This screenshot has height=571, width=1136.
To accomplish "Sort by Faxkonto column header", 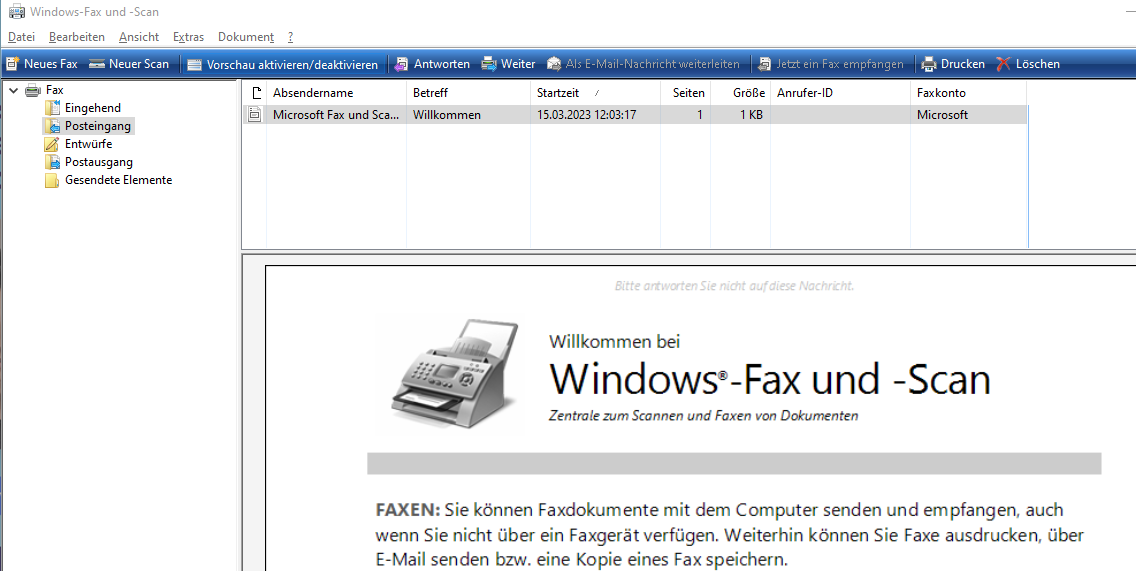I will pyautogui.click(x=968, y=93).
